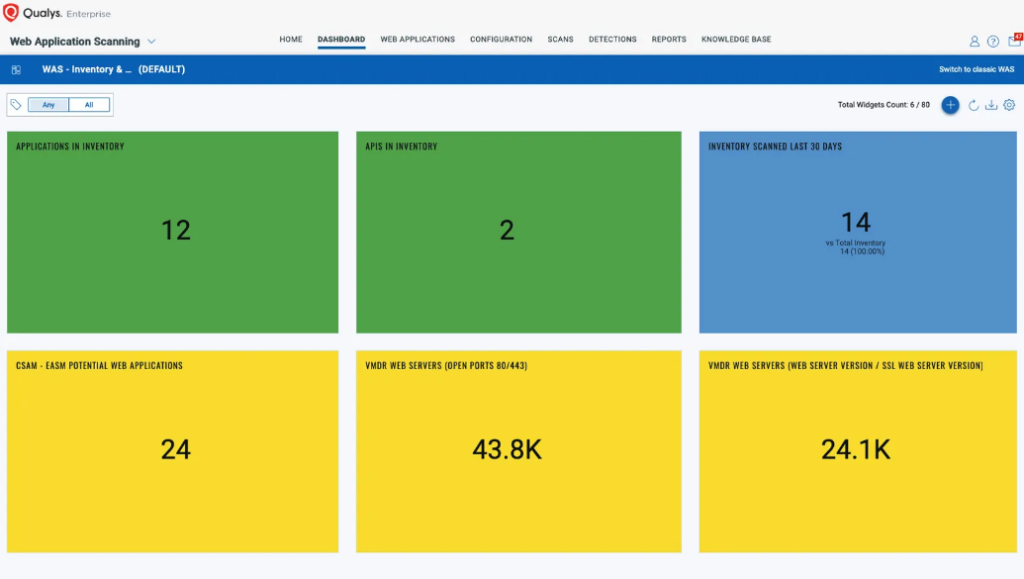Open the Detections tab
The height and width of the screenshot is (579, 1024).
pyautogui.click(x=612, y=39)
